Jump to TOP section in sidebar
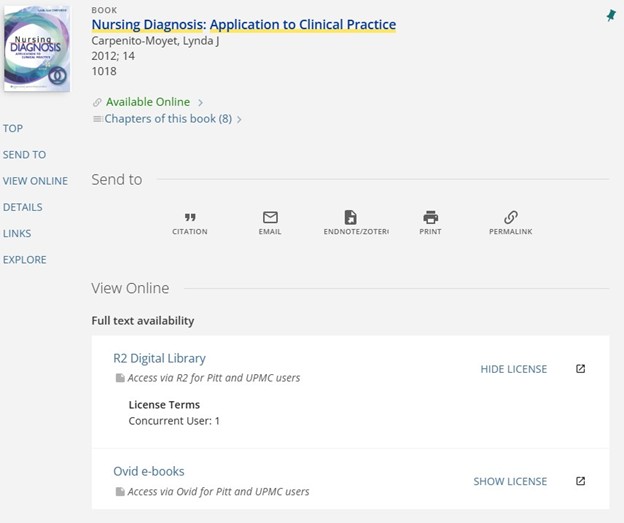Image resolution: width=624 pixels, height=523 pixels. pos(13,128)
